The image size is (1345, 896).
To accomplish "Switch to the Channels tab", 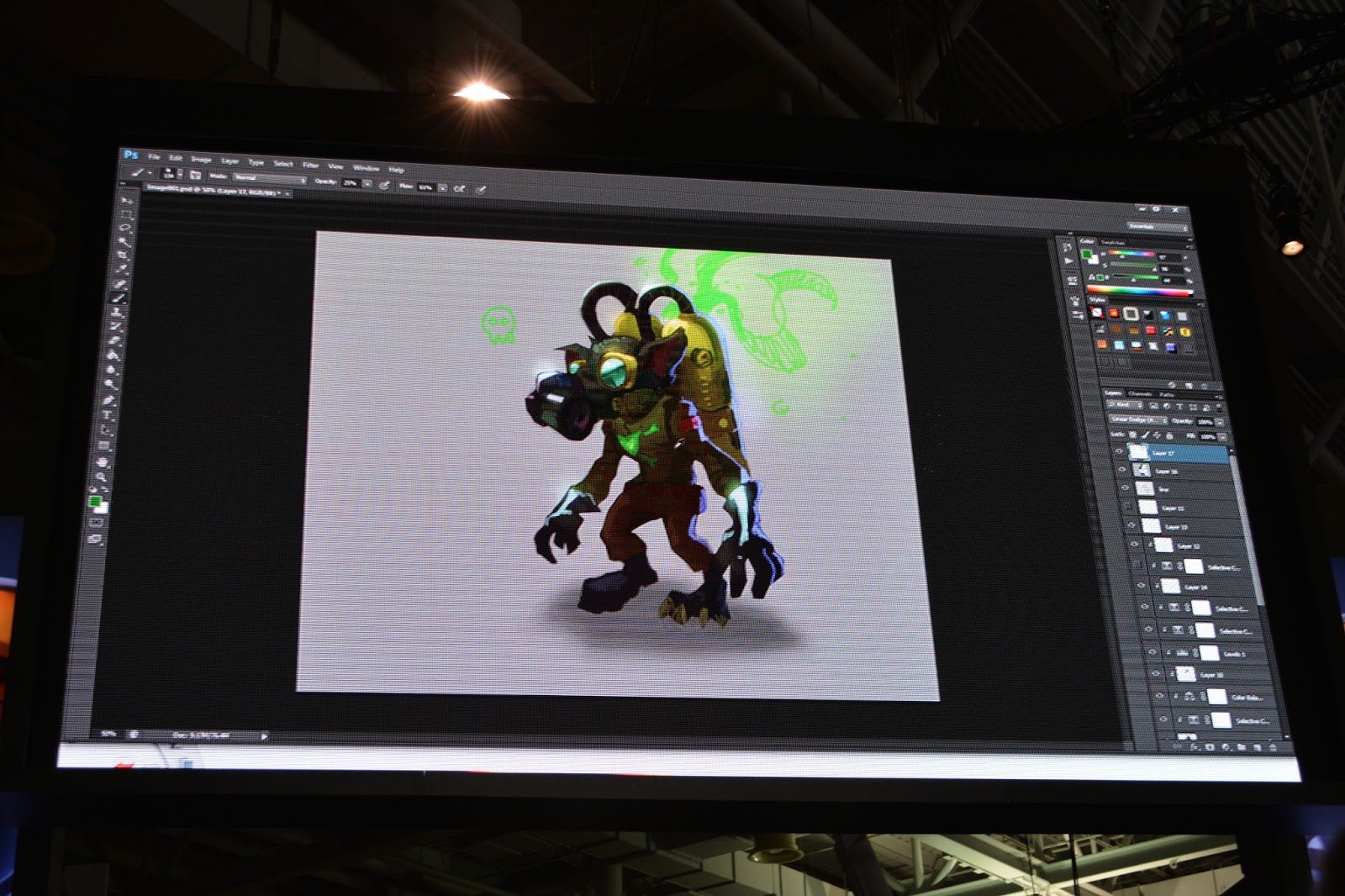I will click(x=1140, y=393).
